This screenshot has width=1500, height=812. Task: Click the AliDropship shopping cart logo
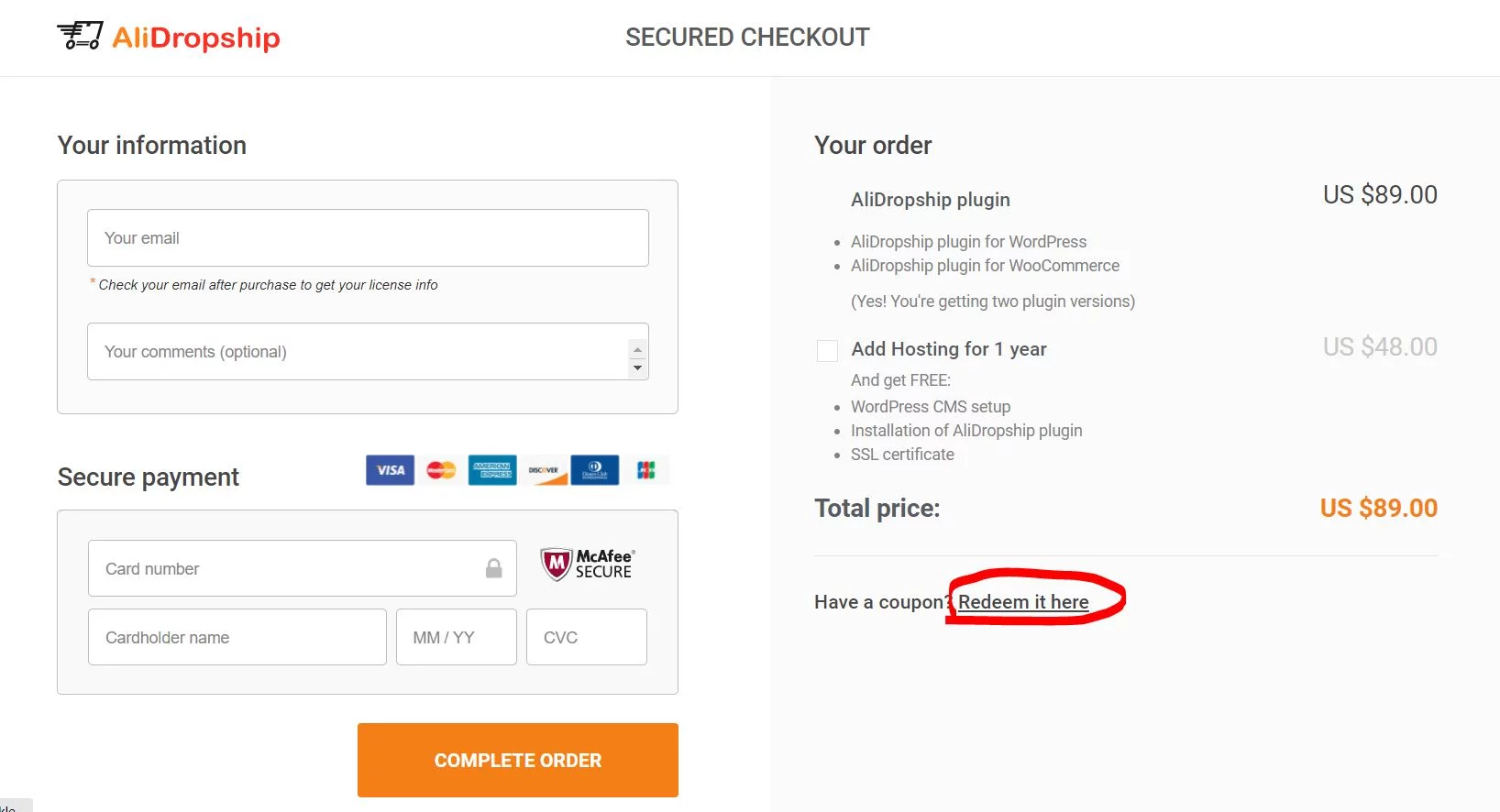click(x=80, y=36)
